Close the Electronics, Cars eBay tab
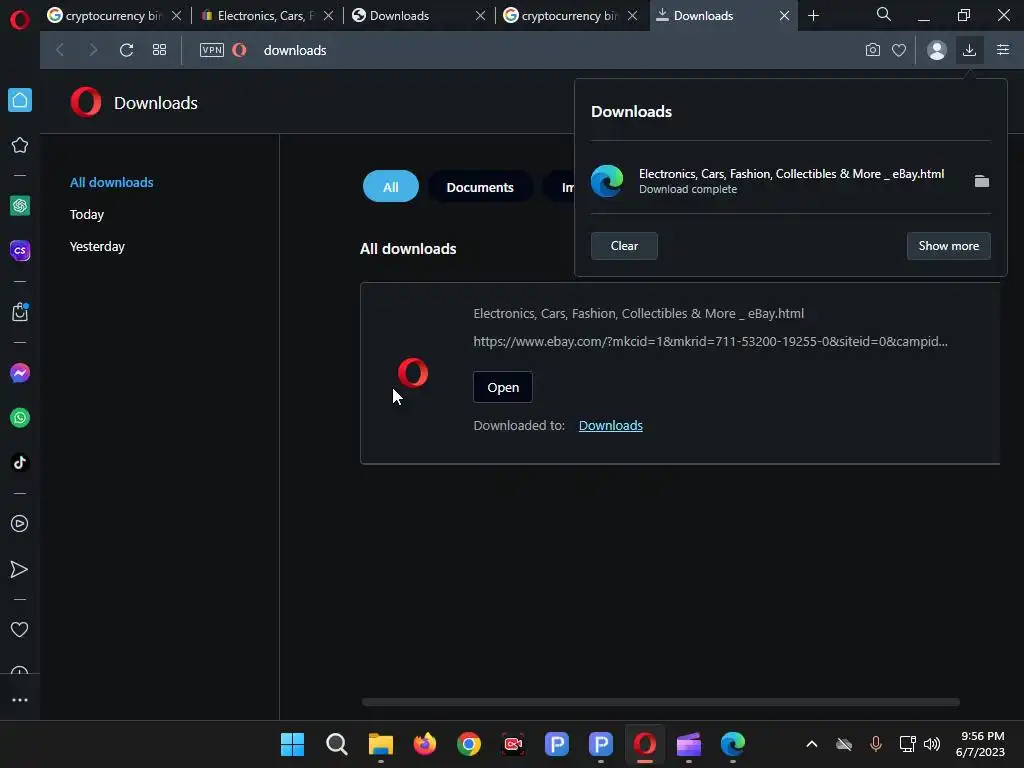 (x=328, y=16)
